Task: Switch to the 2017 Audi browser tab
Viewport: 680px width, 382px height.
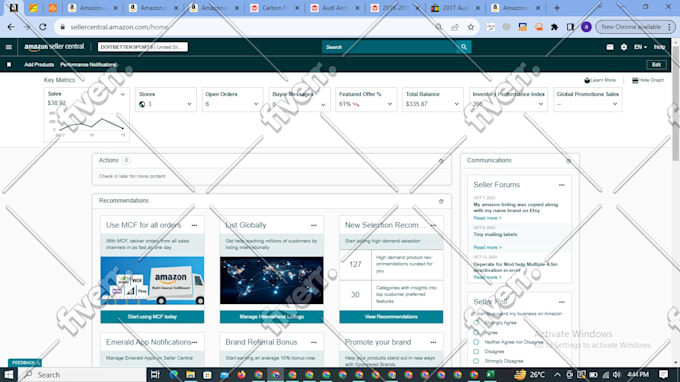Action: pos(454,8)
